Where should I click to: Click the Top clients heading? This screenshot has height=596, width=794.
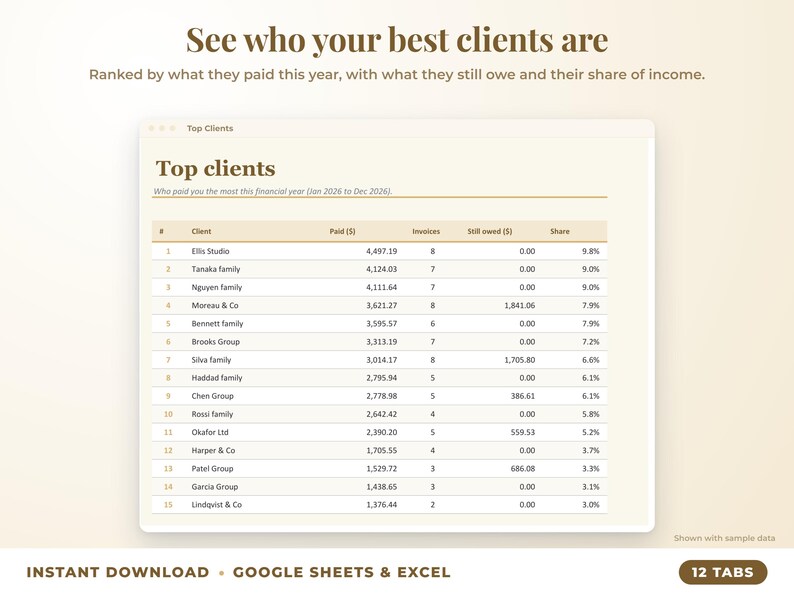216,169
